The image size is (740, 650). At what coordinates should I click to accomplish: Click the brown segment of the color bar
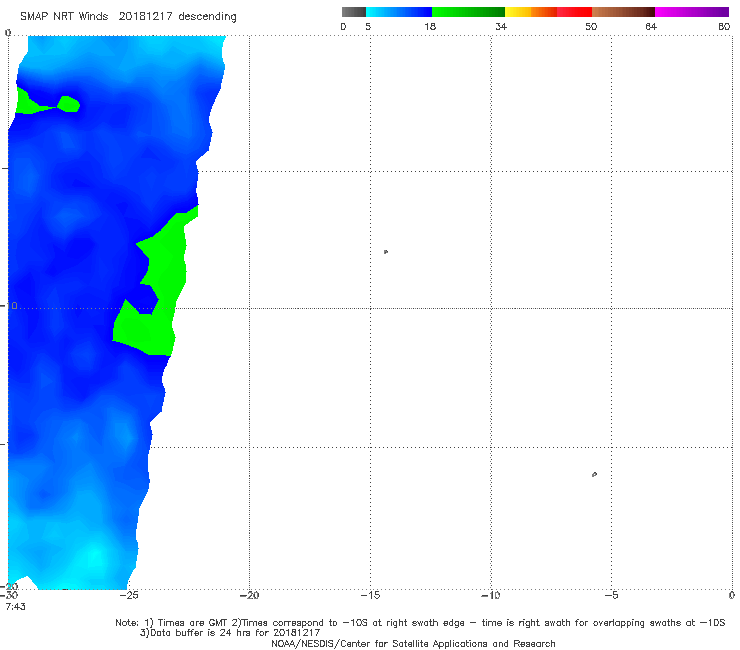[623, 12]
